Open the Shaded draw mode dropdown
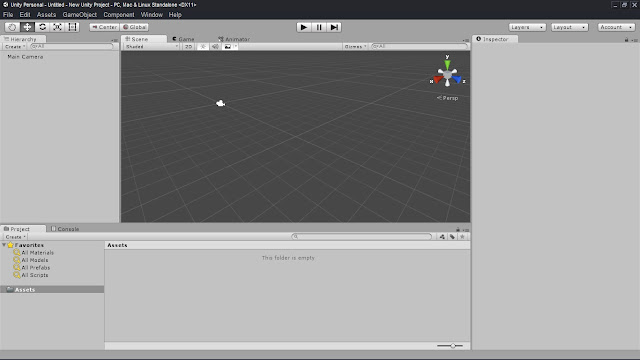This screenshot has height=360, width=640. [x=151, y=47]
